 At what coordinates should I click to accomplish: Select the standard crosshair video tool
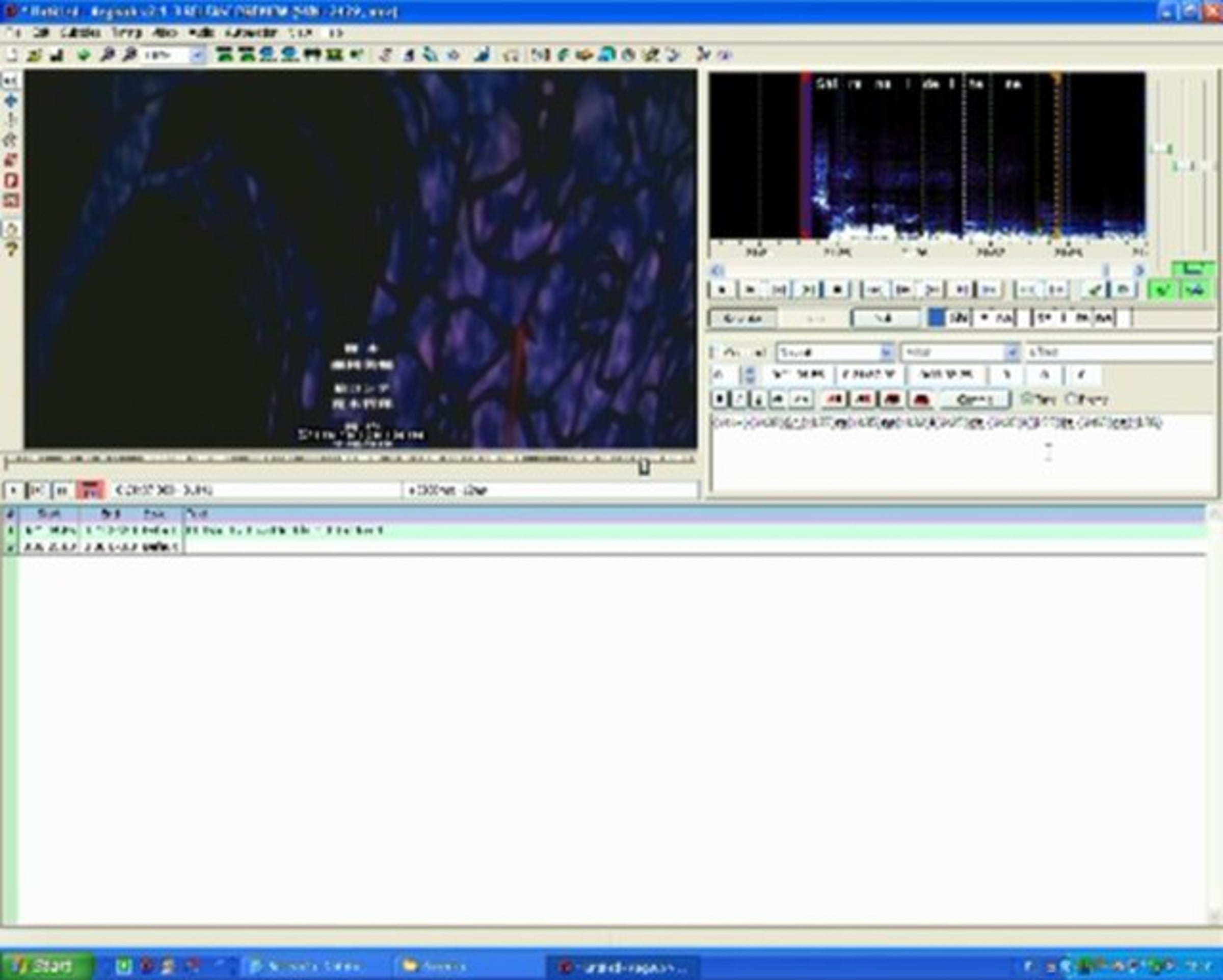[11, 80]
